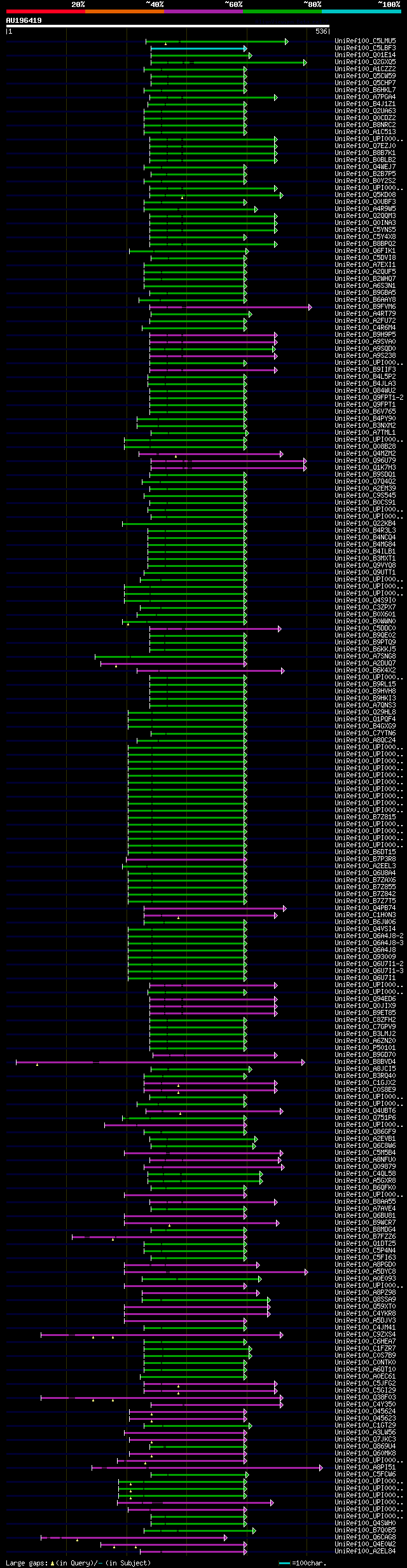407x1568 pixels.
Task: Open hit UniRef100_A7PGA4
Action: coord(365,97)
